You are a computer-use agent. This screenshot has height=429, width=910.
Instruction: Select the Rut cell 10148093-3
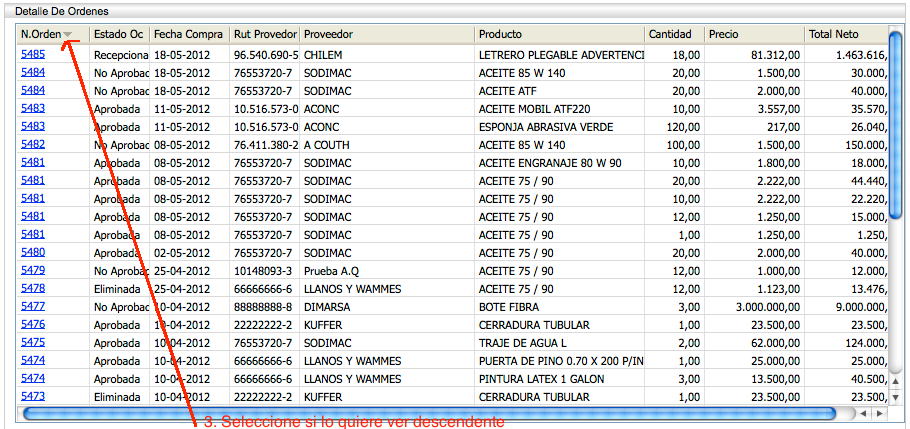click(x=265, y=271)
